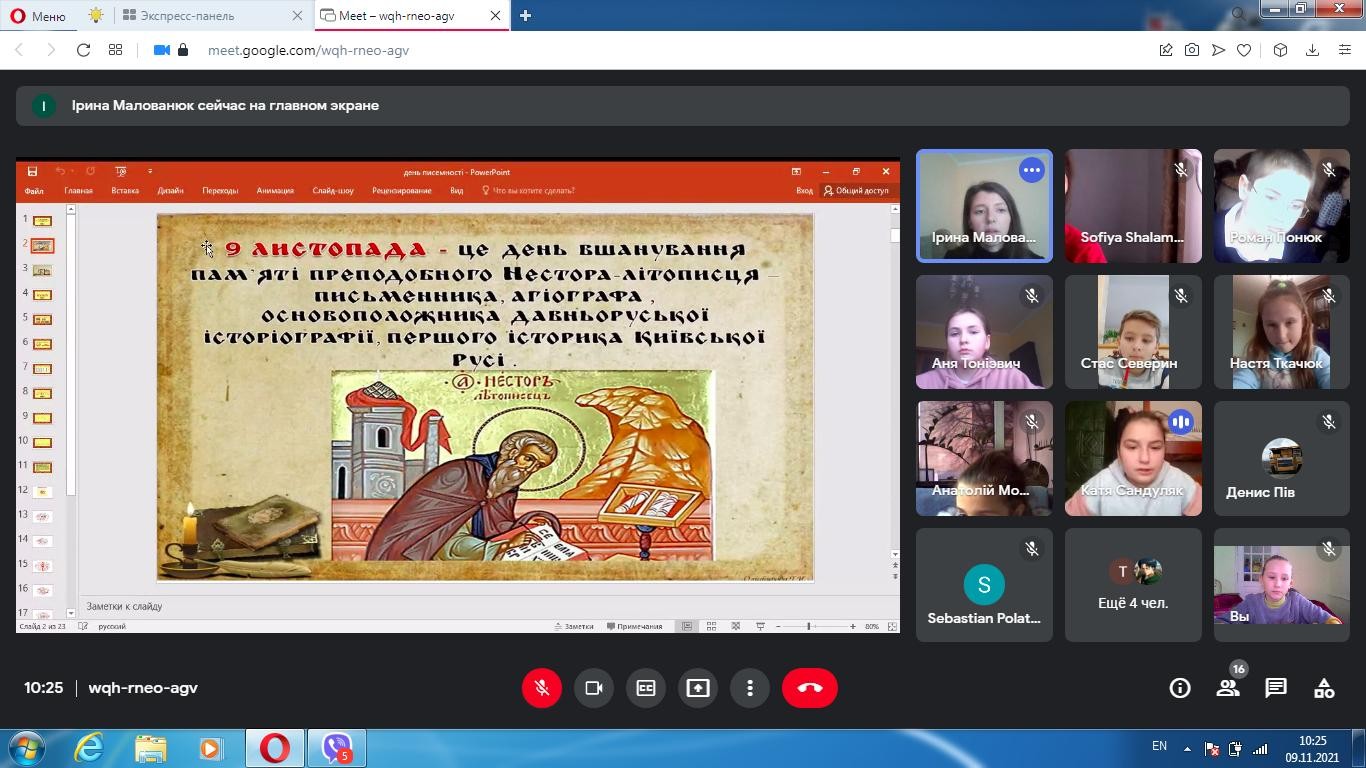Open a new tab with plus button

(x=525, y=15)
